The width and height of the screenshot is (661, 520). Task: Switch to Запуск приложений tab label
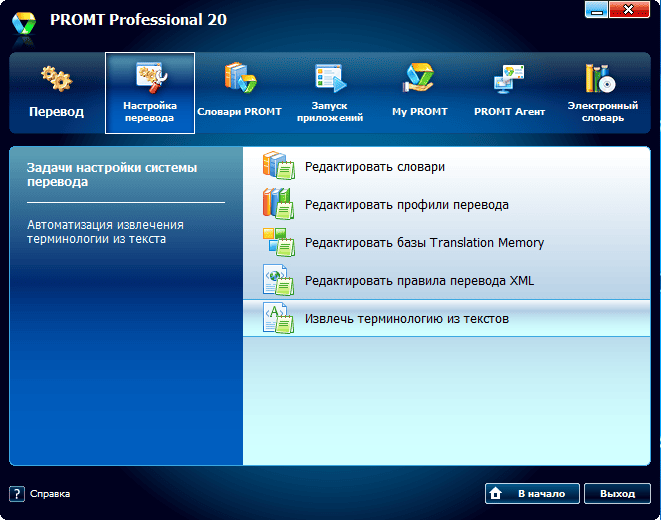click(x=330, y=112)
